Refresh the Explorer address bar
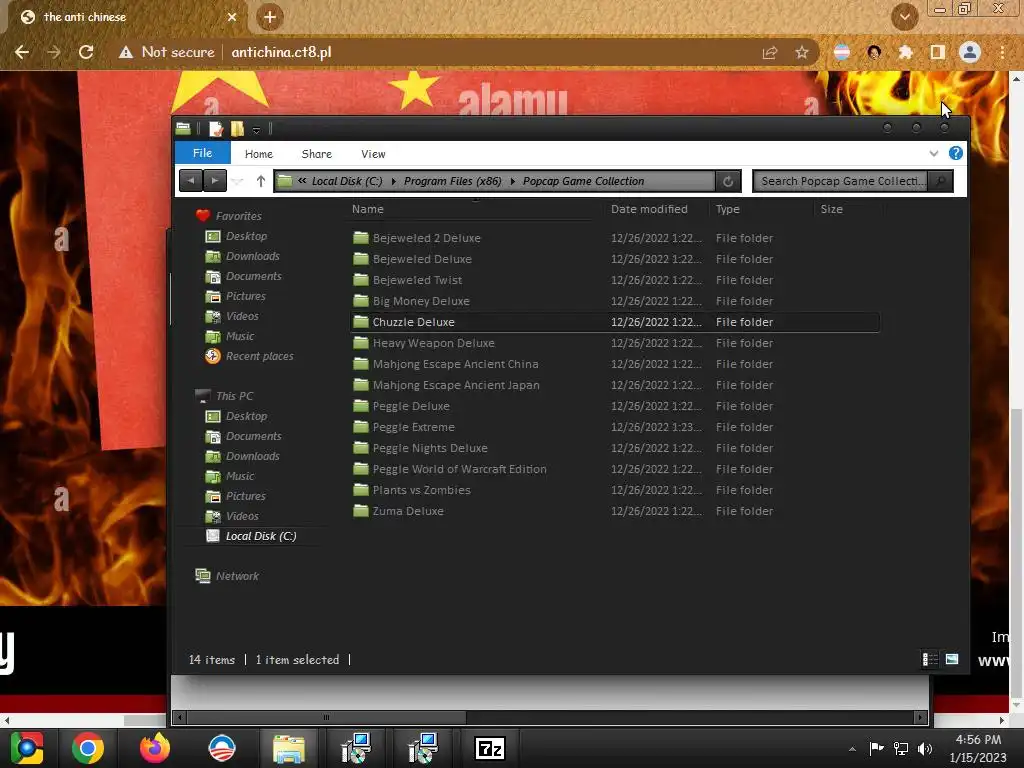 (x=728, y=182)
